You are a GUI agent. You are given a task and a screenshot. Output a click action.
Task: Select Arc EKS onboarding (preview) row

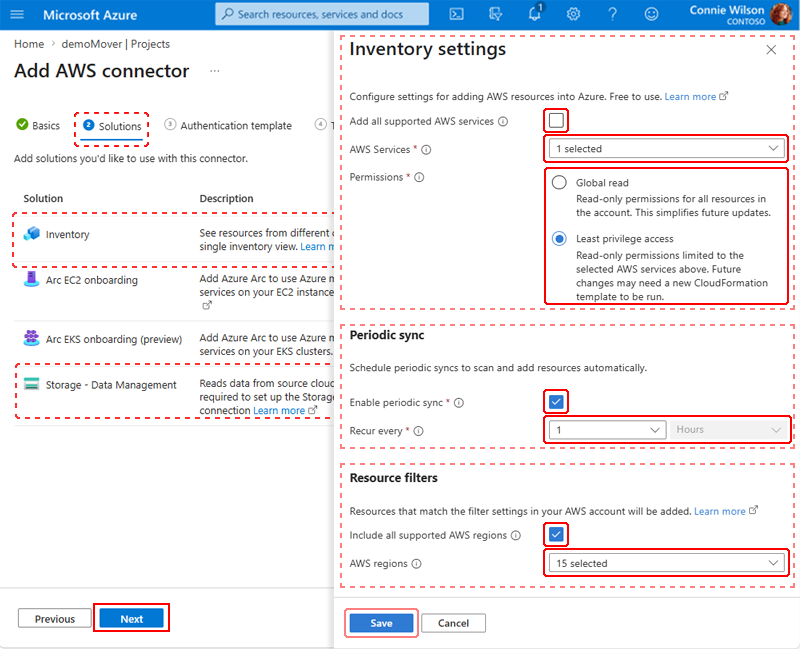(x=173, y=344)
